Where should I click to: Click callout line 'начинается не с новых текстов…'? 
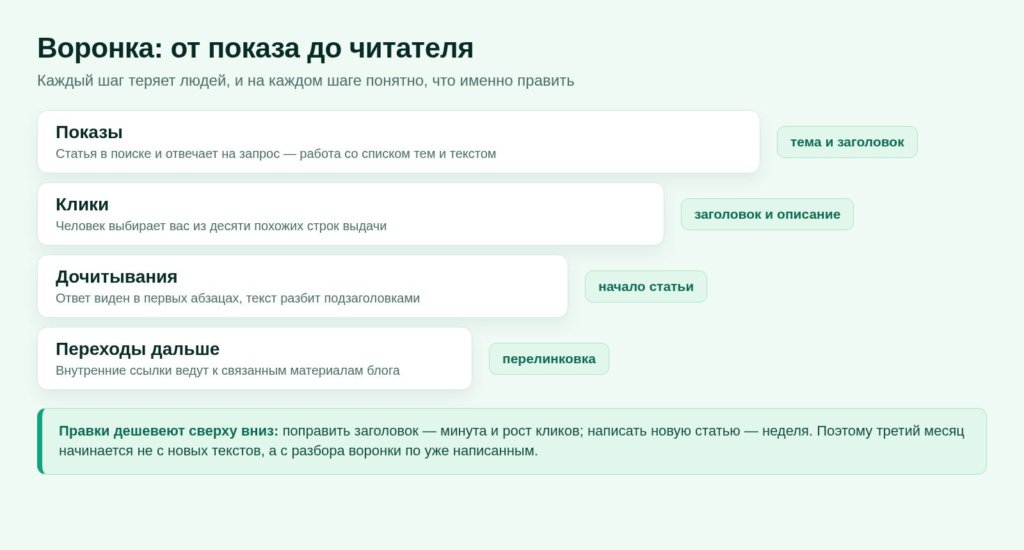click(x=298, y=451)
